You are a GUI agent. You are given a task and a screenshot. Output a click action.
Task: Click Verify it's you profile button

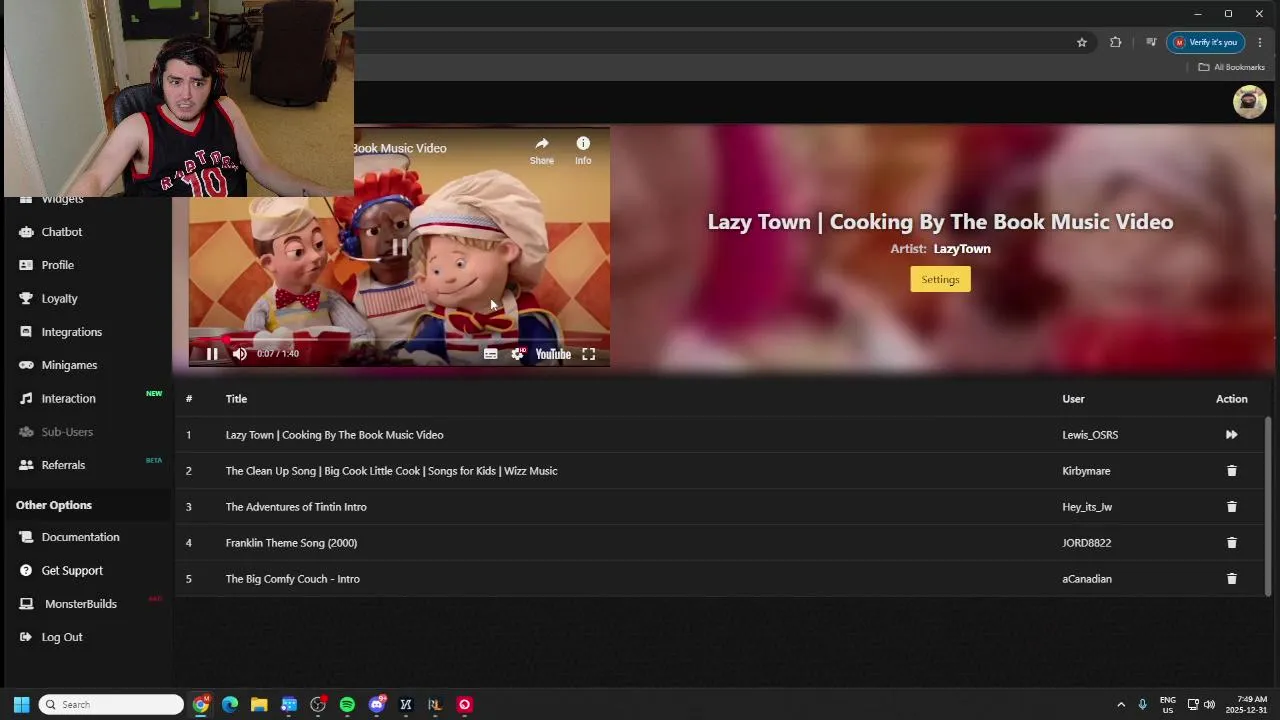pyautogui.click(x=1206, y=42)
